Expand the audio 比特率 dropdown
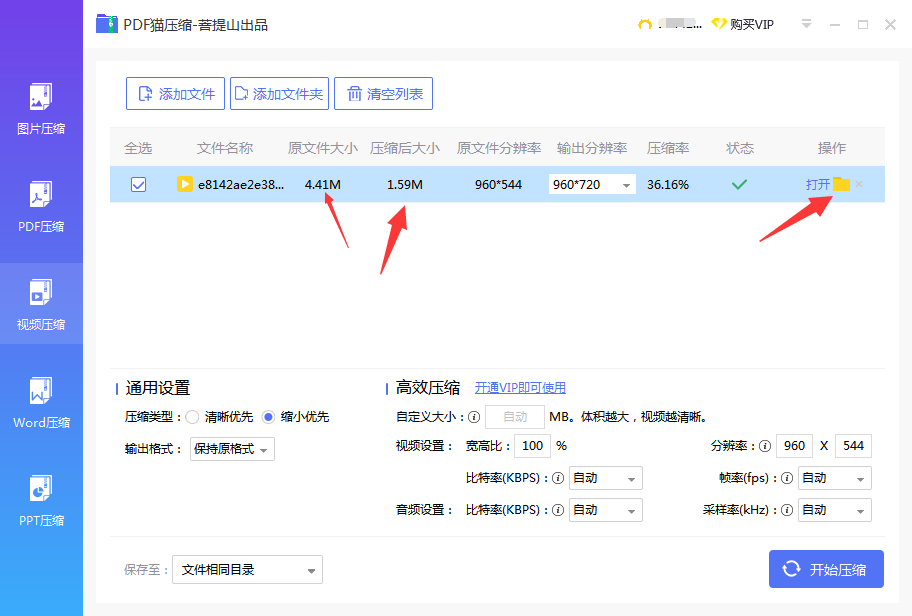912x616 pixels. 605,510
